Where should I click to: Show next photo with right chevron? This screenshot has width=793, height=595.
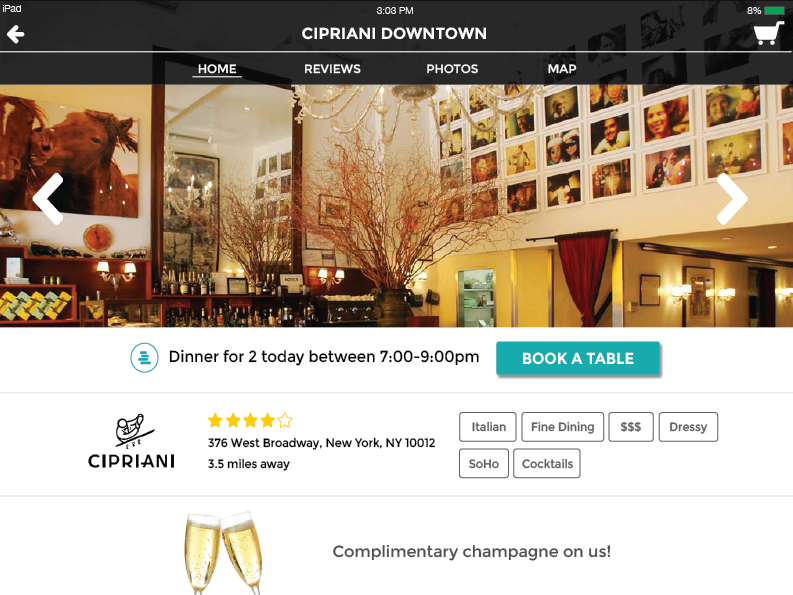tap(731, 199)
